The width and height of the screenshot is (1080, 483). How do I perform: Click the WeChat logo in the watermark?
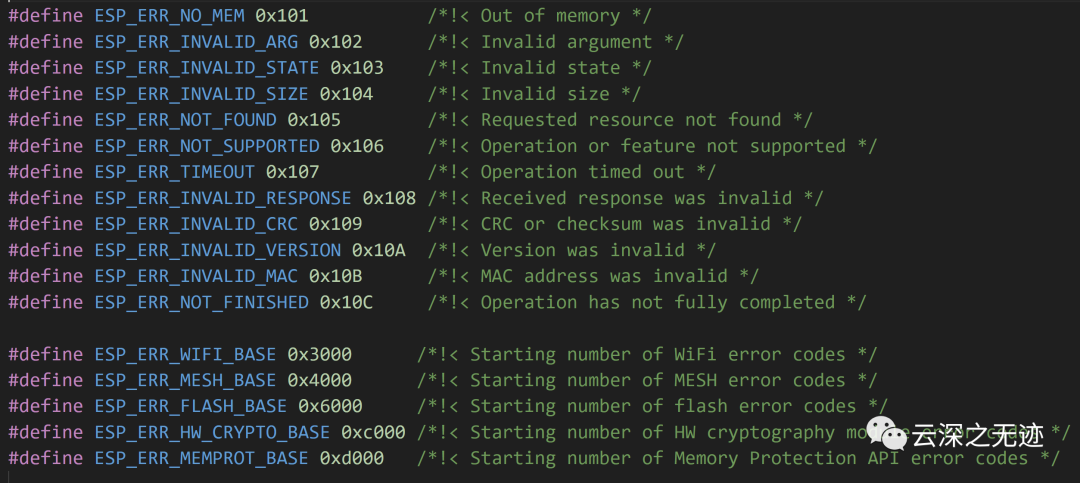coord(886,434)
